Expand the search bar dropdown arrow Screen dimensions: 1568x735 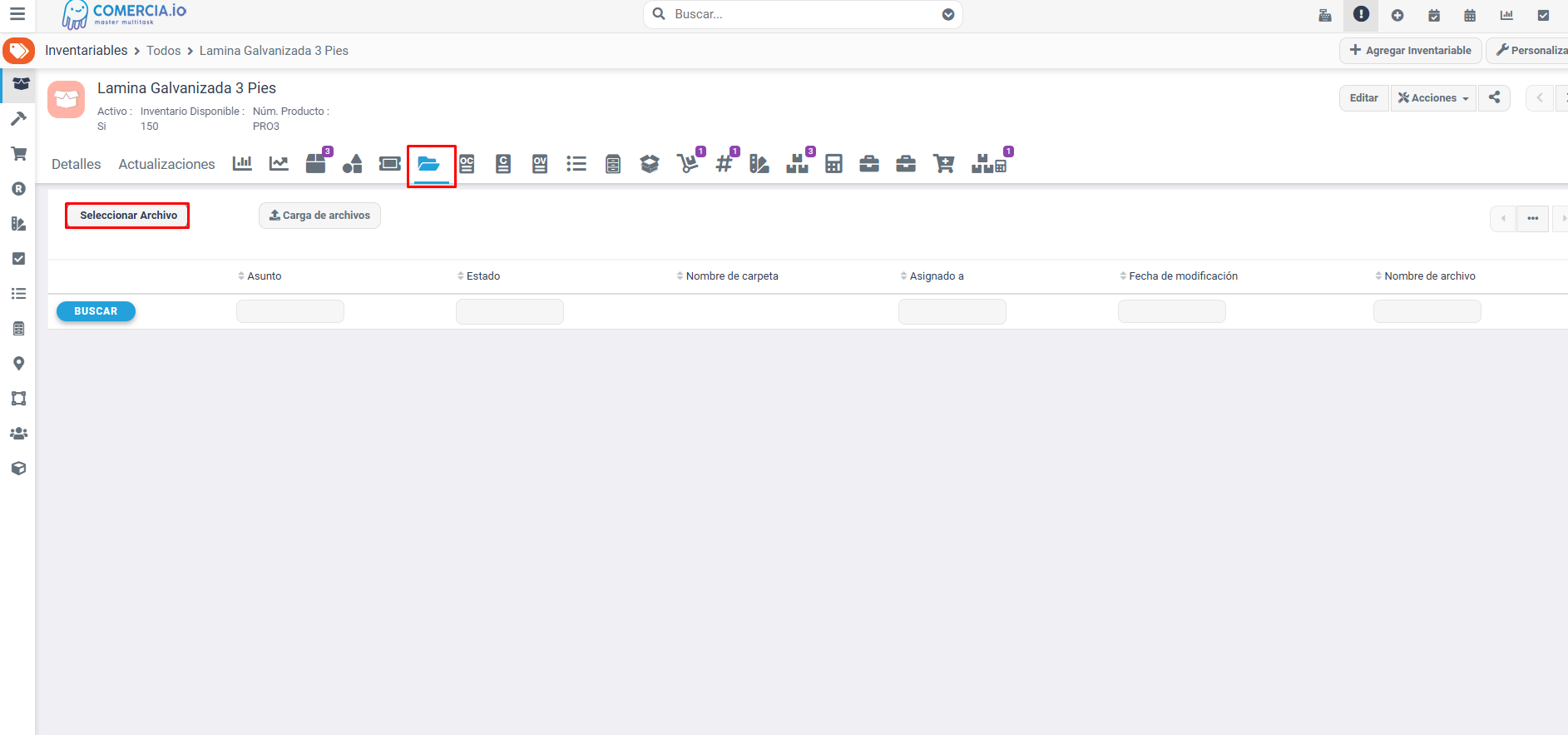tap(948, 14)
